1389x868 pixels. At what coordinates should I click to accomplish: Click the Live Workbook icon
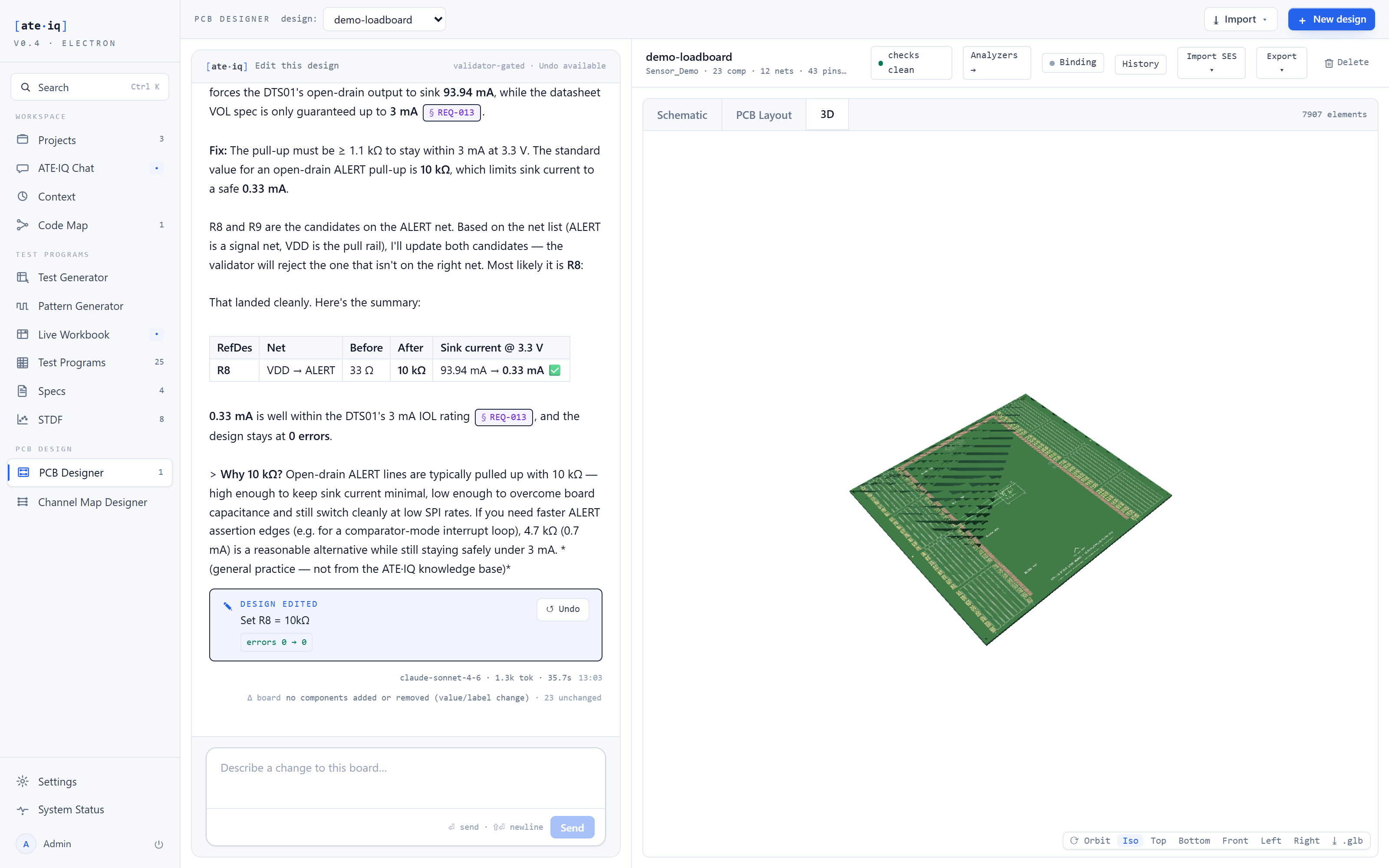click(x=23, y=334)
